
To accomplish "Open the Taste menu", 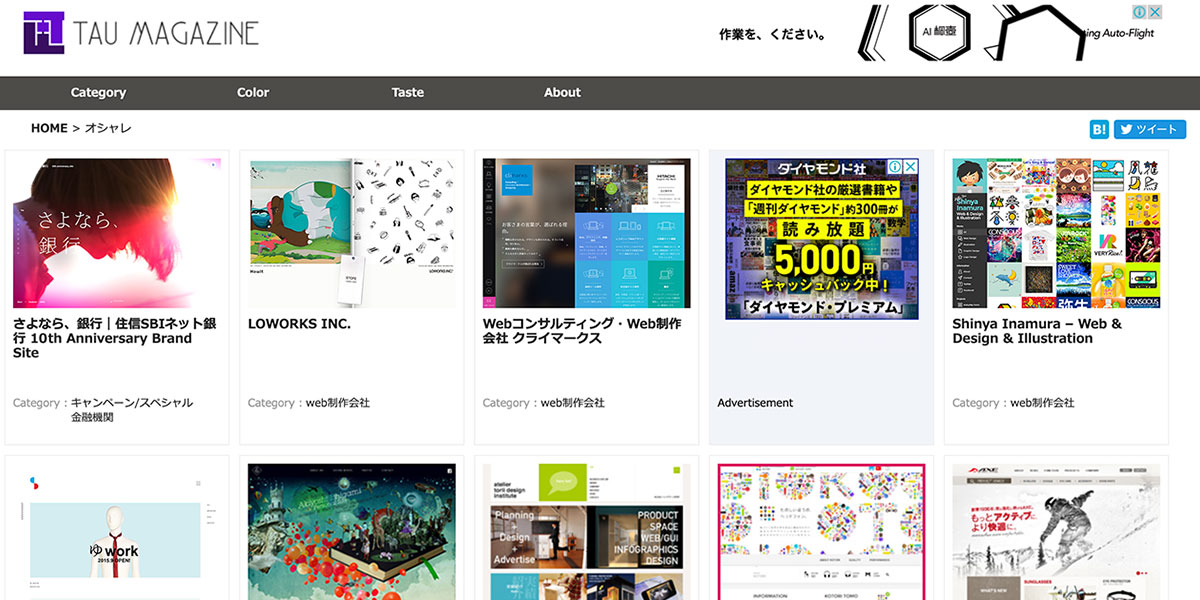I will click(407, 92).
